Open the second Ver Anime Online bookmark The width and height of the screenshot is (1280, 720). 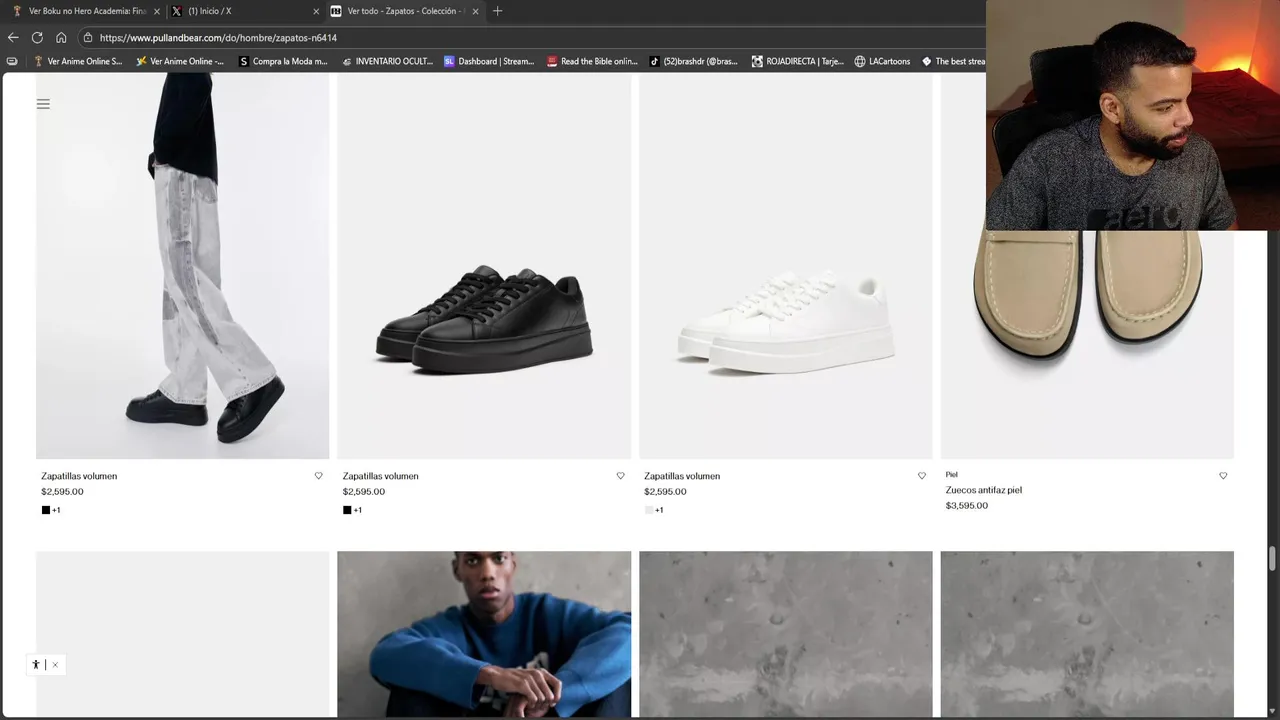[181, 61]
